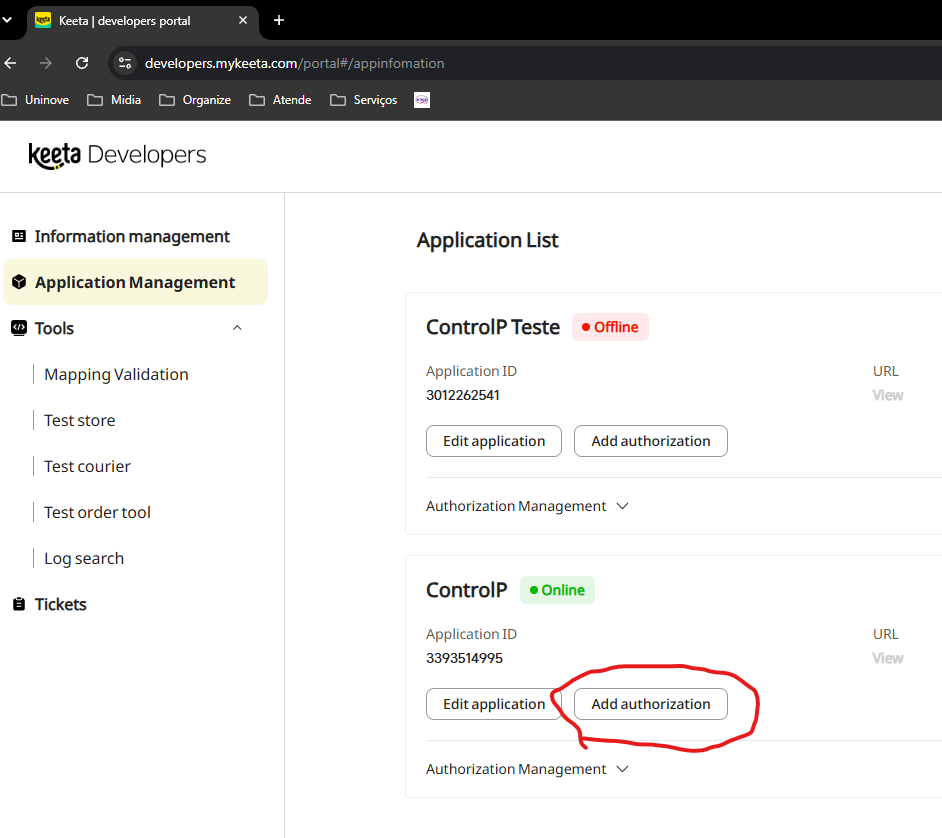Open the tab search dropdown arrow
This screenshot has width=942, height=838.
click(7, 20)
